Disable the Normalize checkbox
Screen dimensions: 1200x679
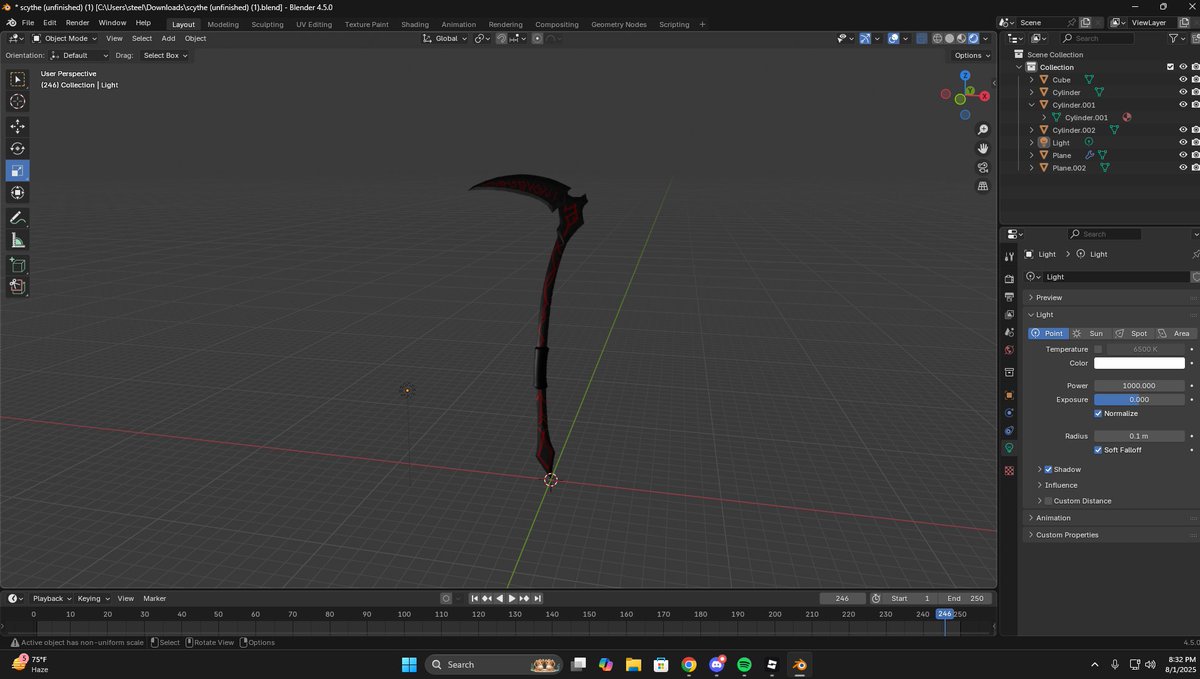click(x=1098, y=413)
